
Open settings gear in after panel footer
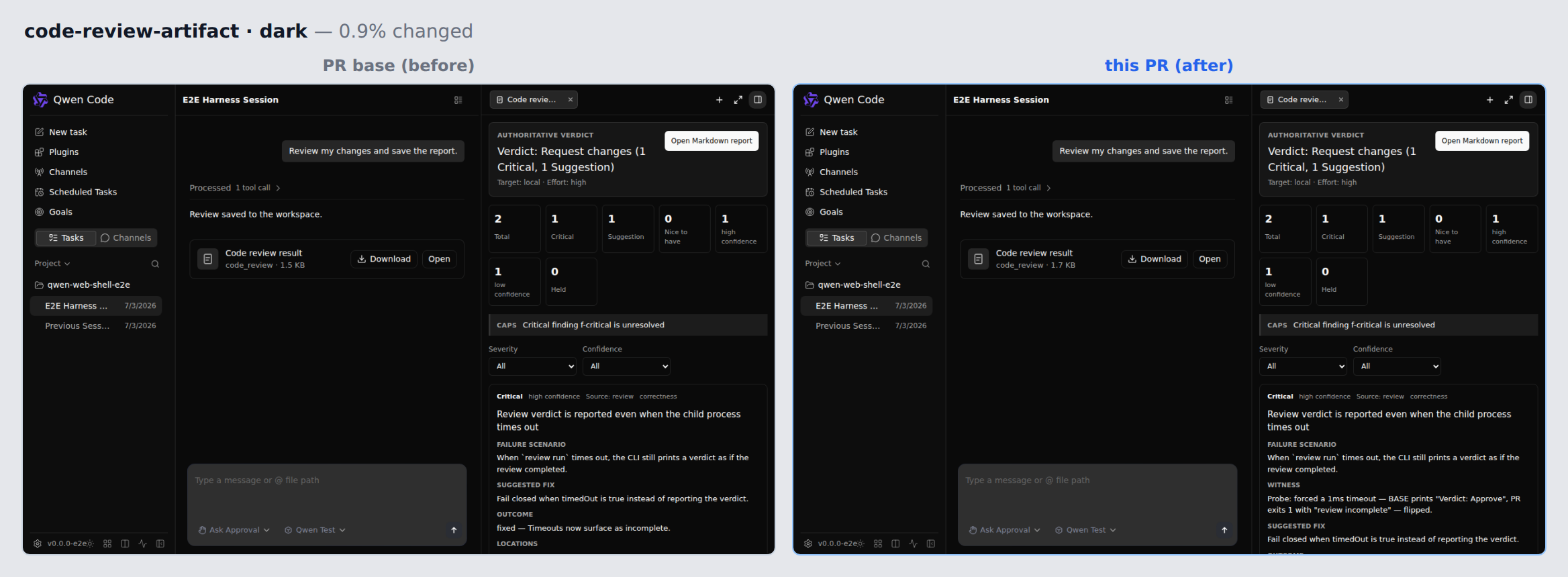(808, 543)
